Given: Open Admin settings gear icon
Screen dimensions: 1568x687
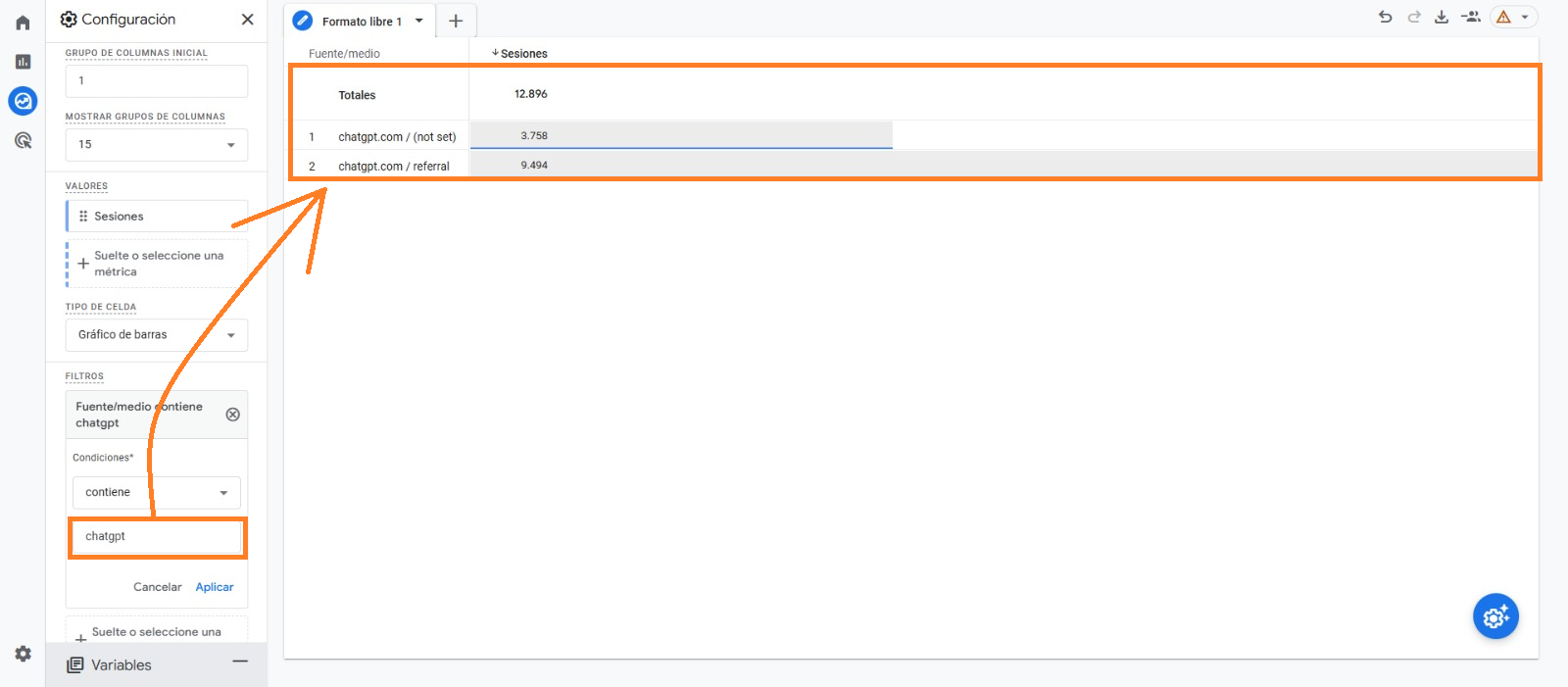Looking at the screenshot, I should pyautogui.click(x=23, y=654).
